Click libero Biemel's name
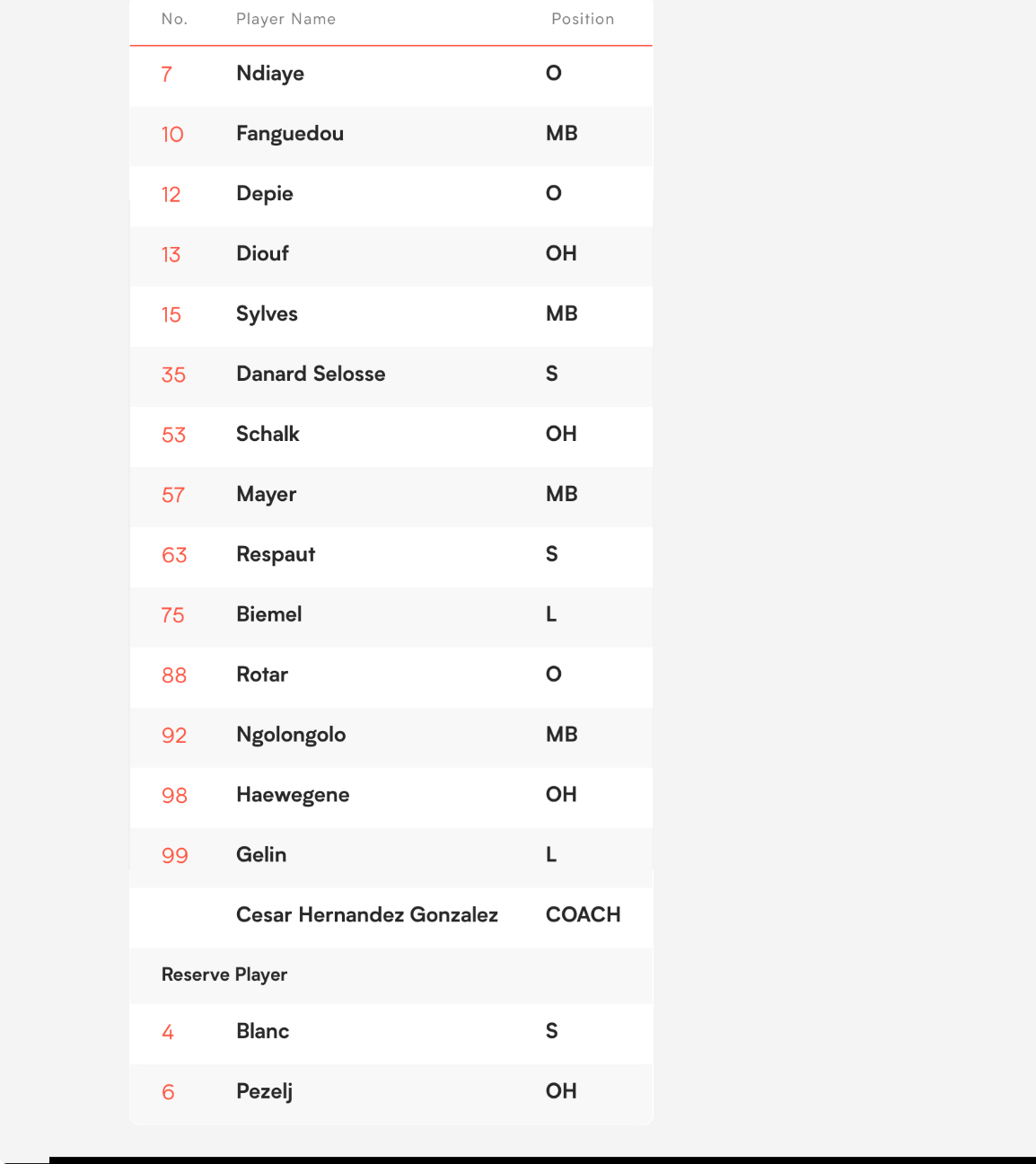Viewport: 1036px width, 1164px height. tap(269, 614)
